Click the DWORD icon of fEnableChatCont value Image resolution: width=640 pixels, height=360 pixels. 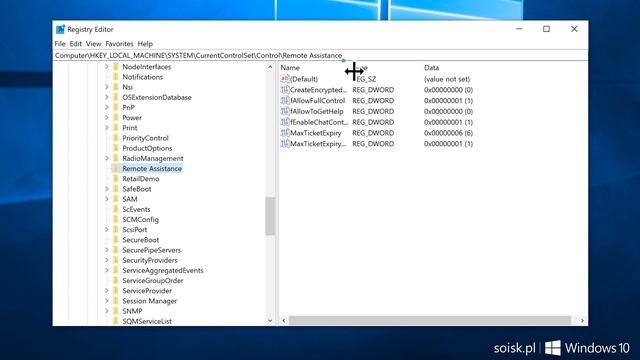coord(285,122)
